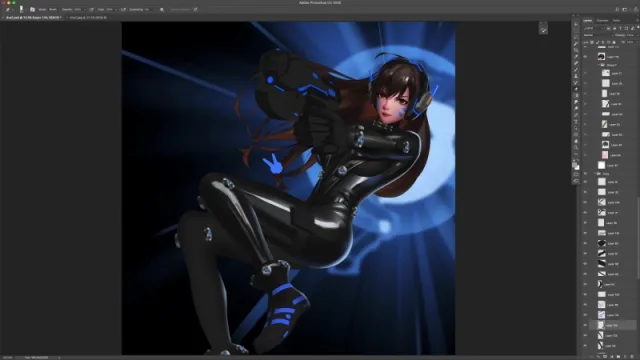The height and width of the screenshot is (360, 640).
Task: Open the tool preset picker dropdown
Action: coord(12,9)
